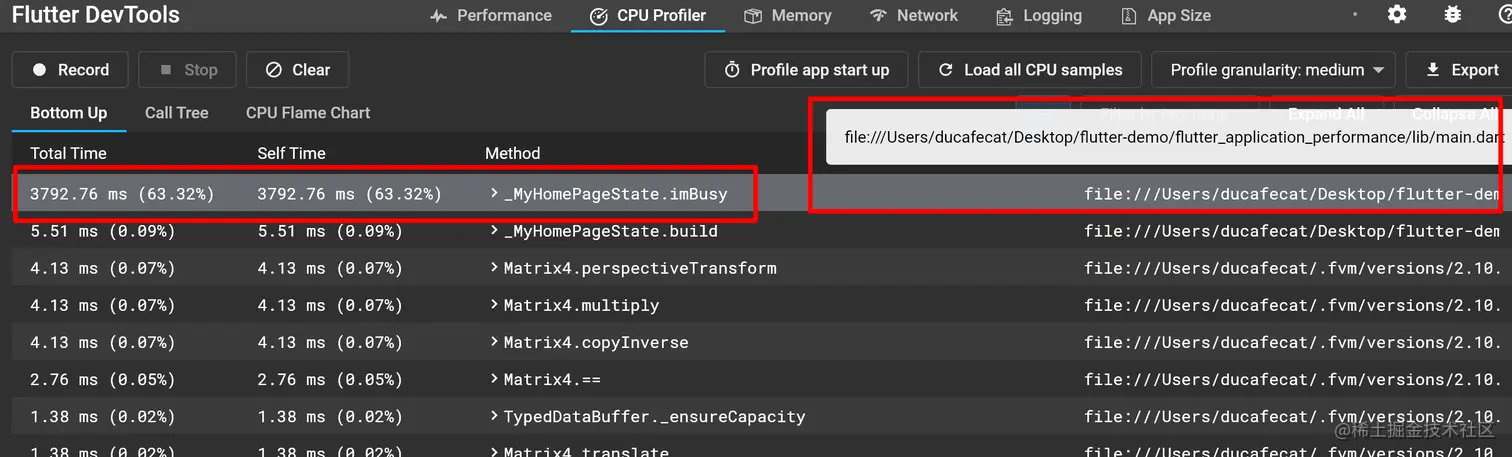This screenshot has height=457, width=1512.
Task: Export the CPU profile
Action: point(1461,70)
